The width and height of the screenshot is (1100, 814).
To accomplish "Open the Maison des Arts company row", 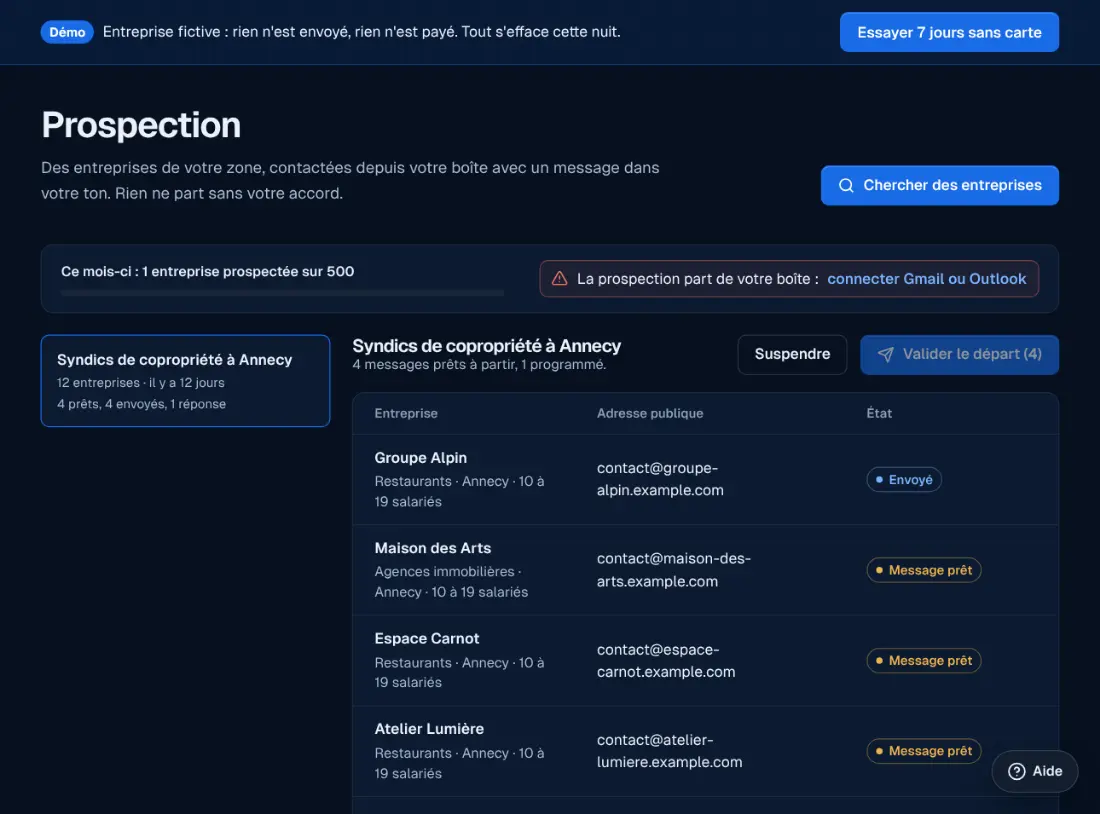I will coord(705,571).
